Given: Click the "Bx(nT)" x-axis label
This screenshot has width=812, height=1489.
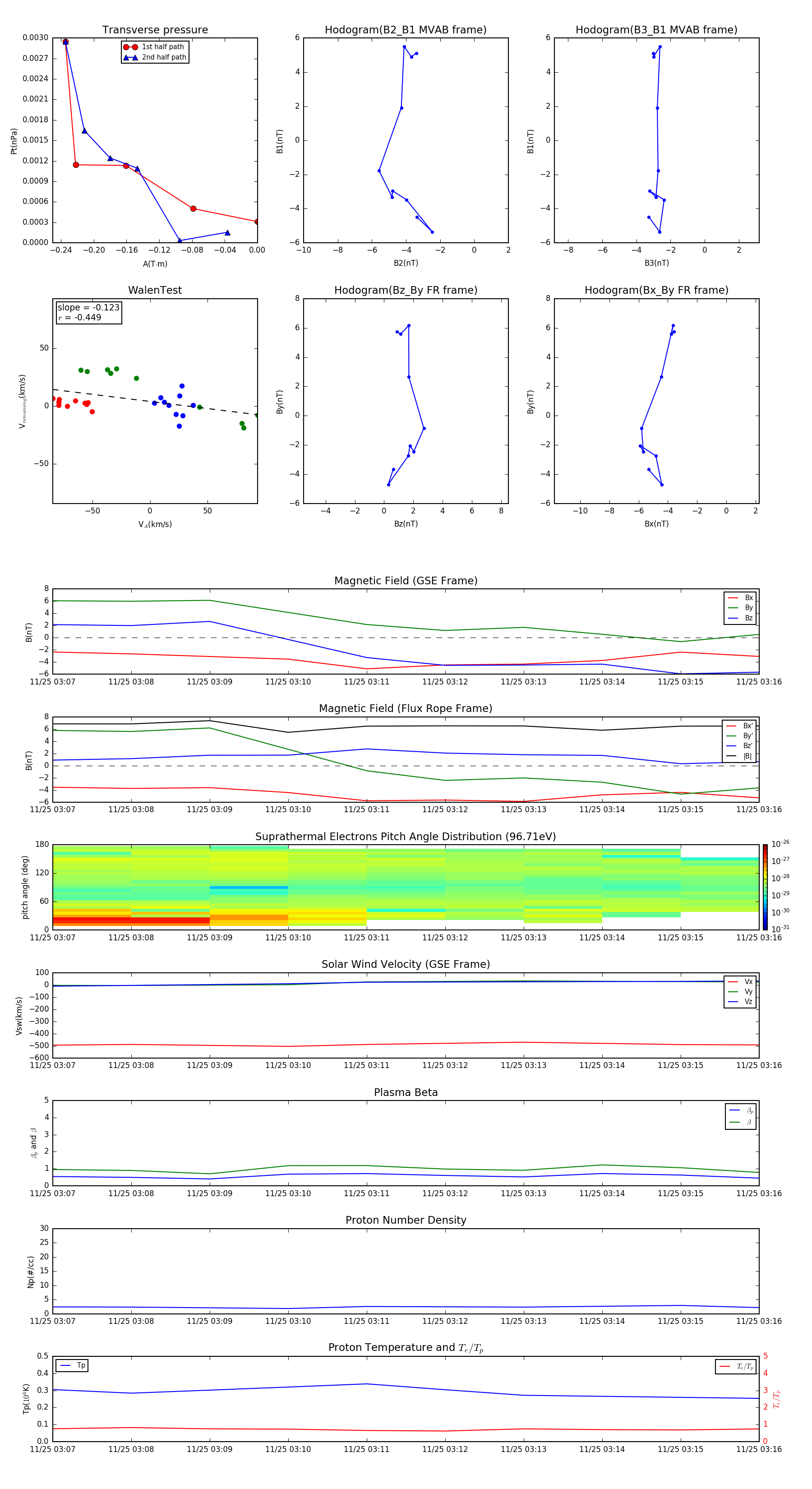Looking at the screenshot, I should pos(656,524).
